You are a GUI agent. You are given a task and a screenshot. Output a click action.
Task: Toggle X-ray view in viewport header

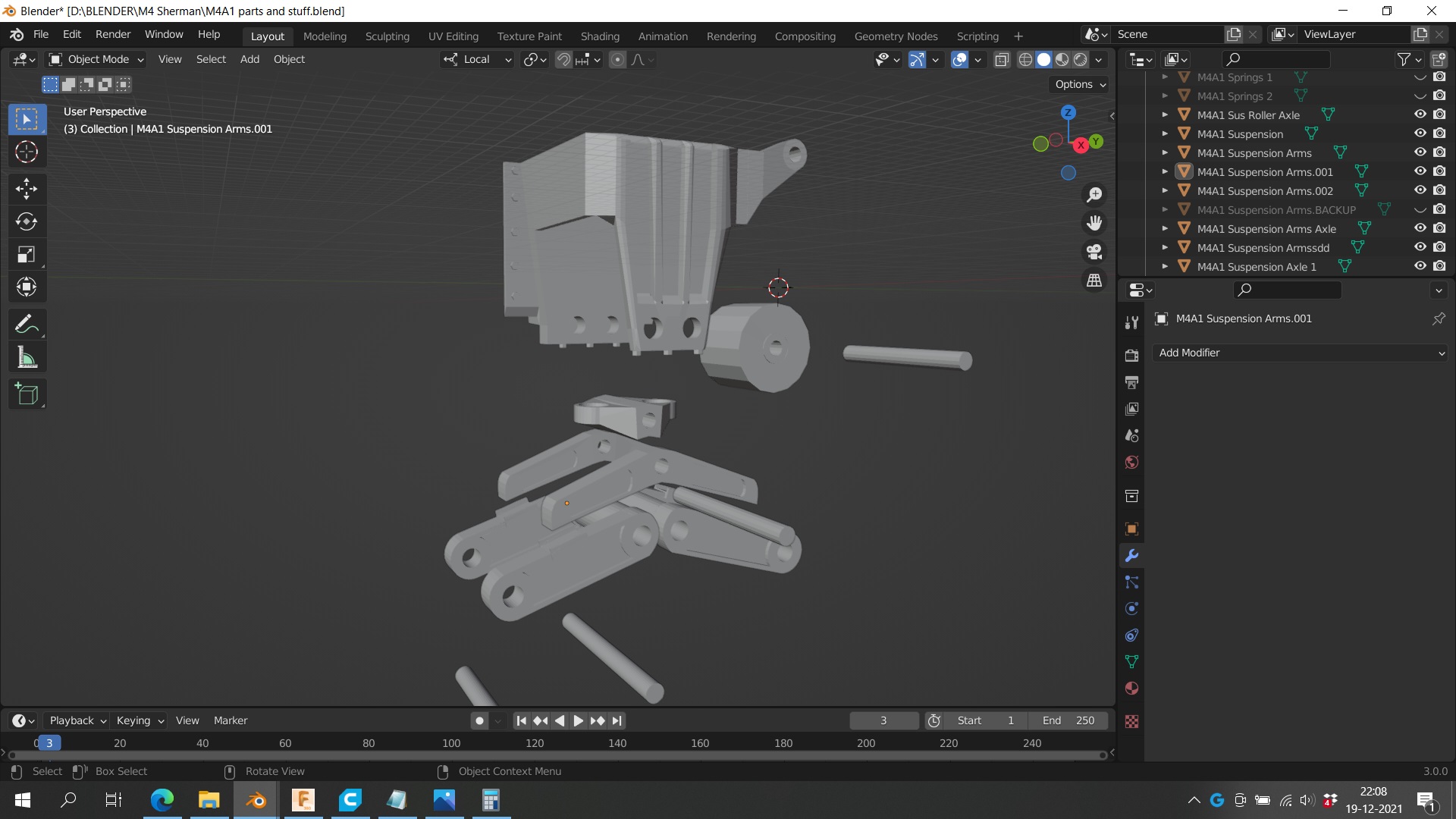[1002, 59]
